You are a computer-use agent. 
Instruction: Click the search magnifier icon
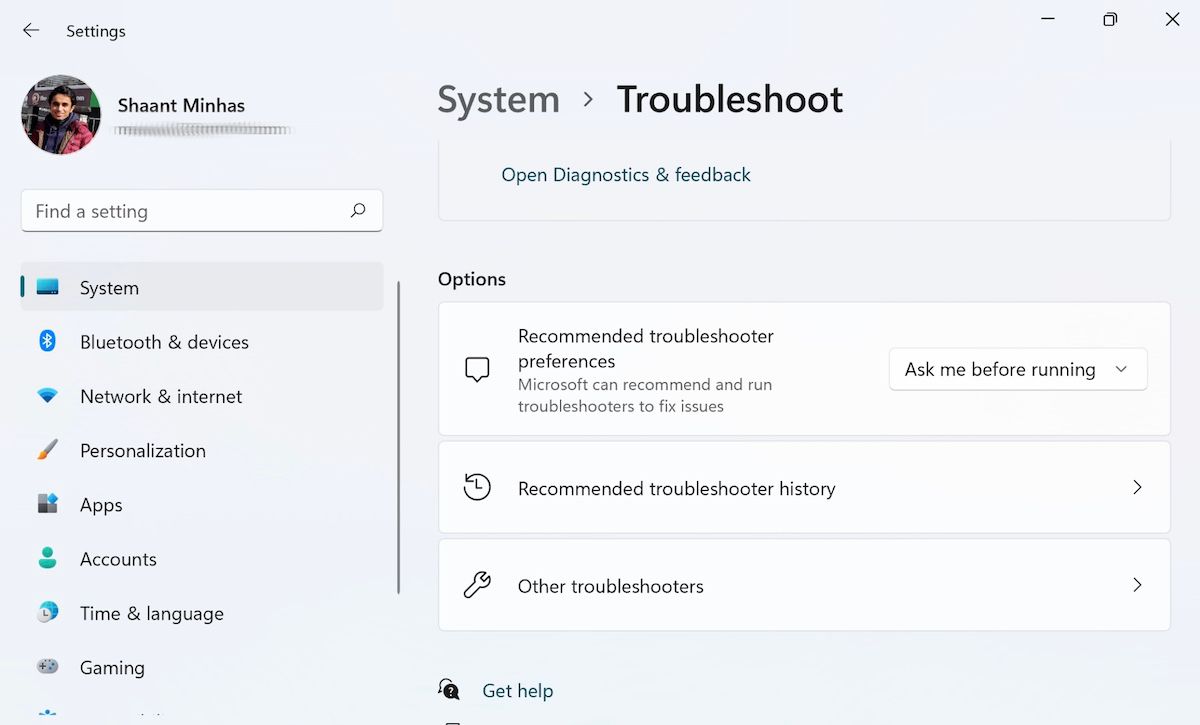[x=358, y=211]
